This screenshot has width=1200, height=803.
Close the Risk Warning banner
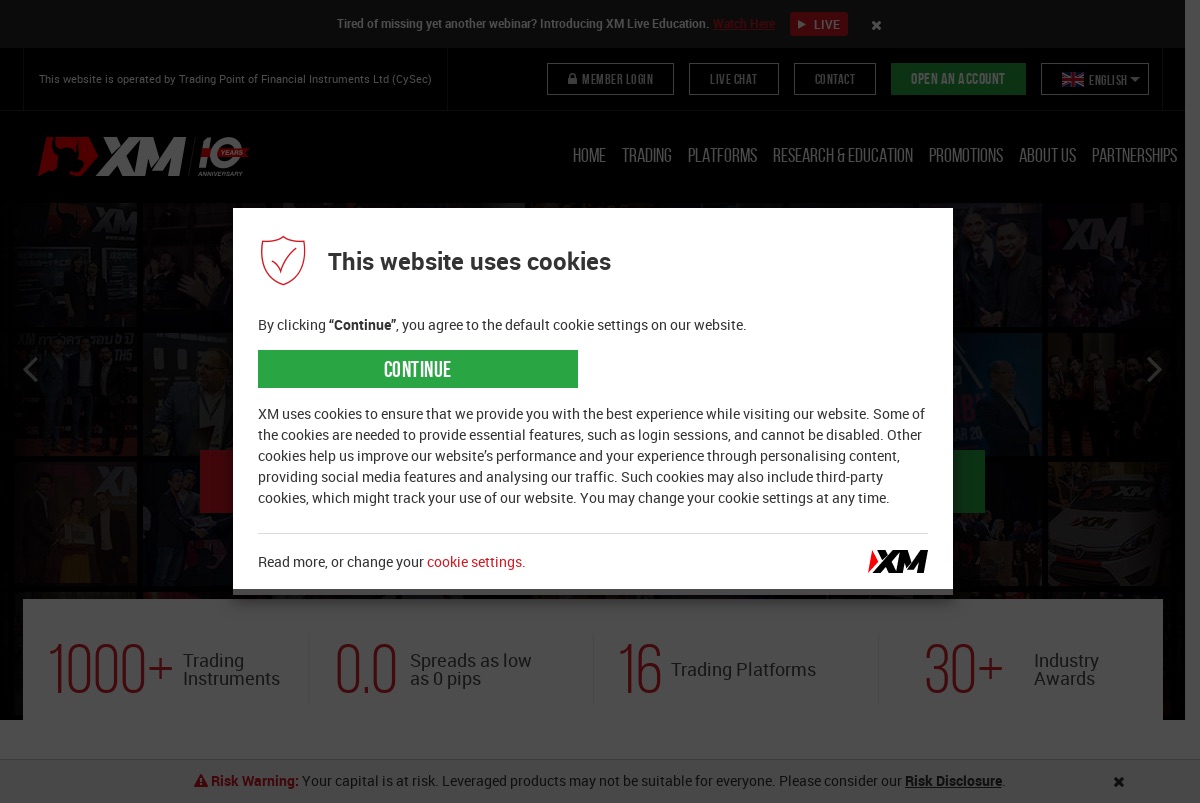[1119, 781]
